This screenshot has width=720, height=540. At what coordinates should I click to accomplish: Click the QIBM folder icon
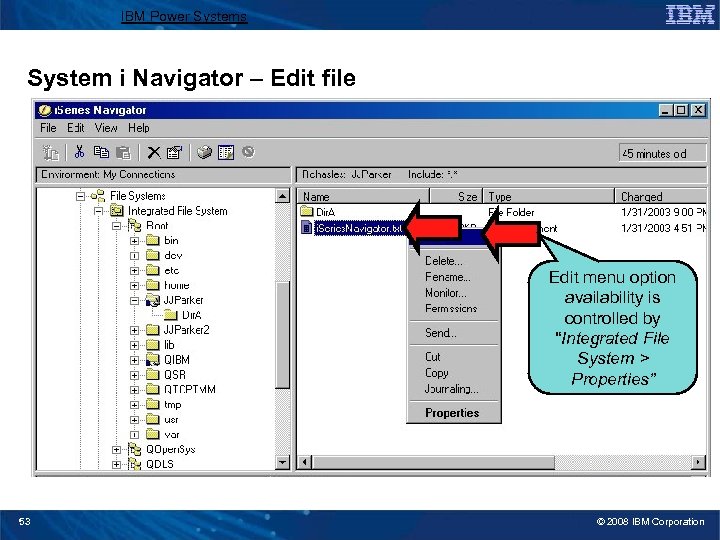pos(152,360)
